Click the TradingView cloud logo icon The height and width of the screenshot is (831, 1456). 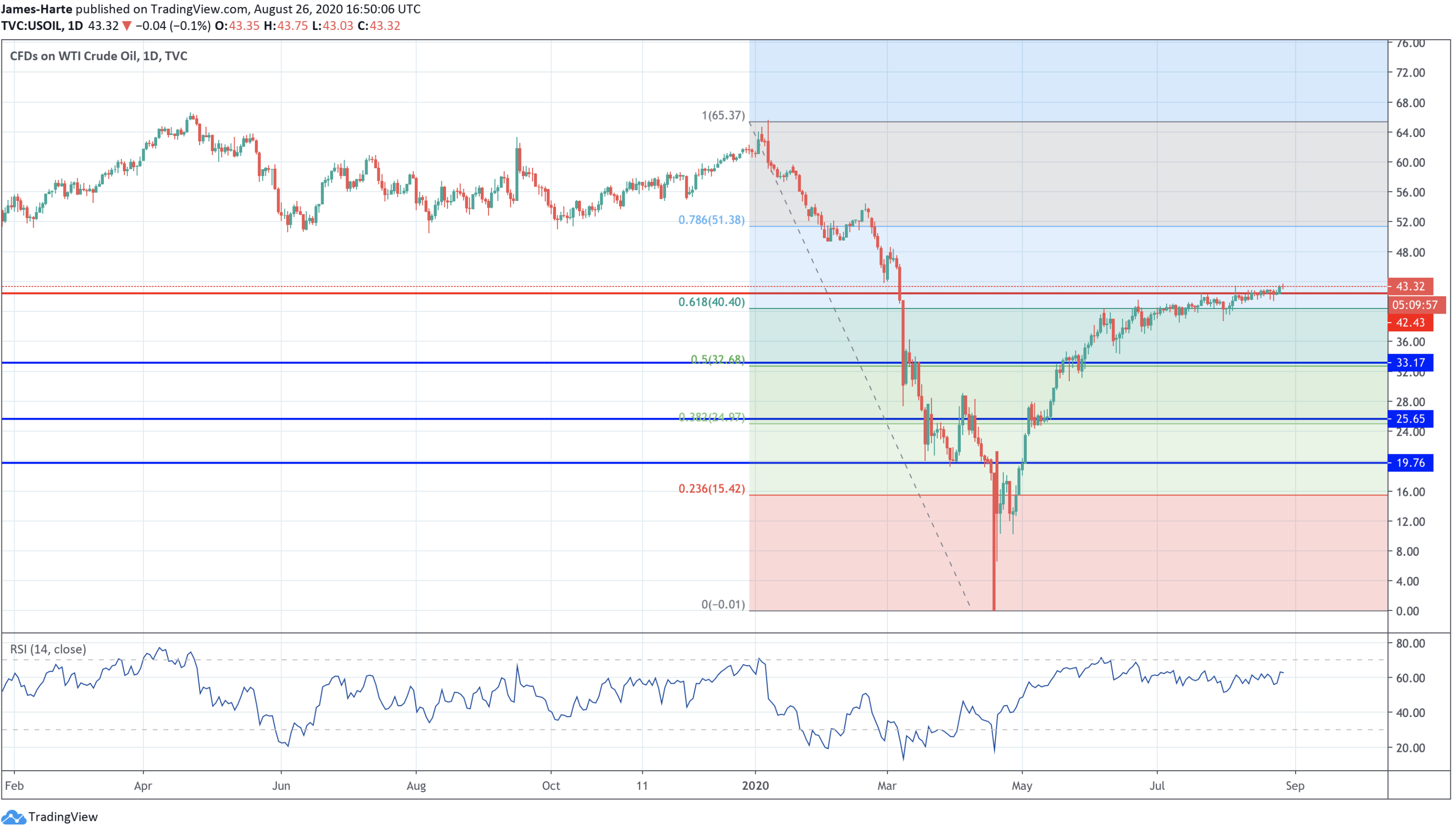13,817
